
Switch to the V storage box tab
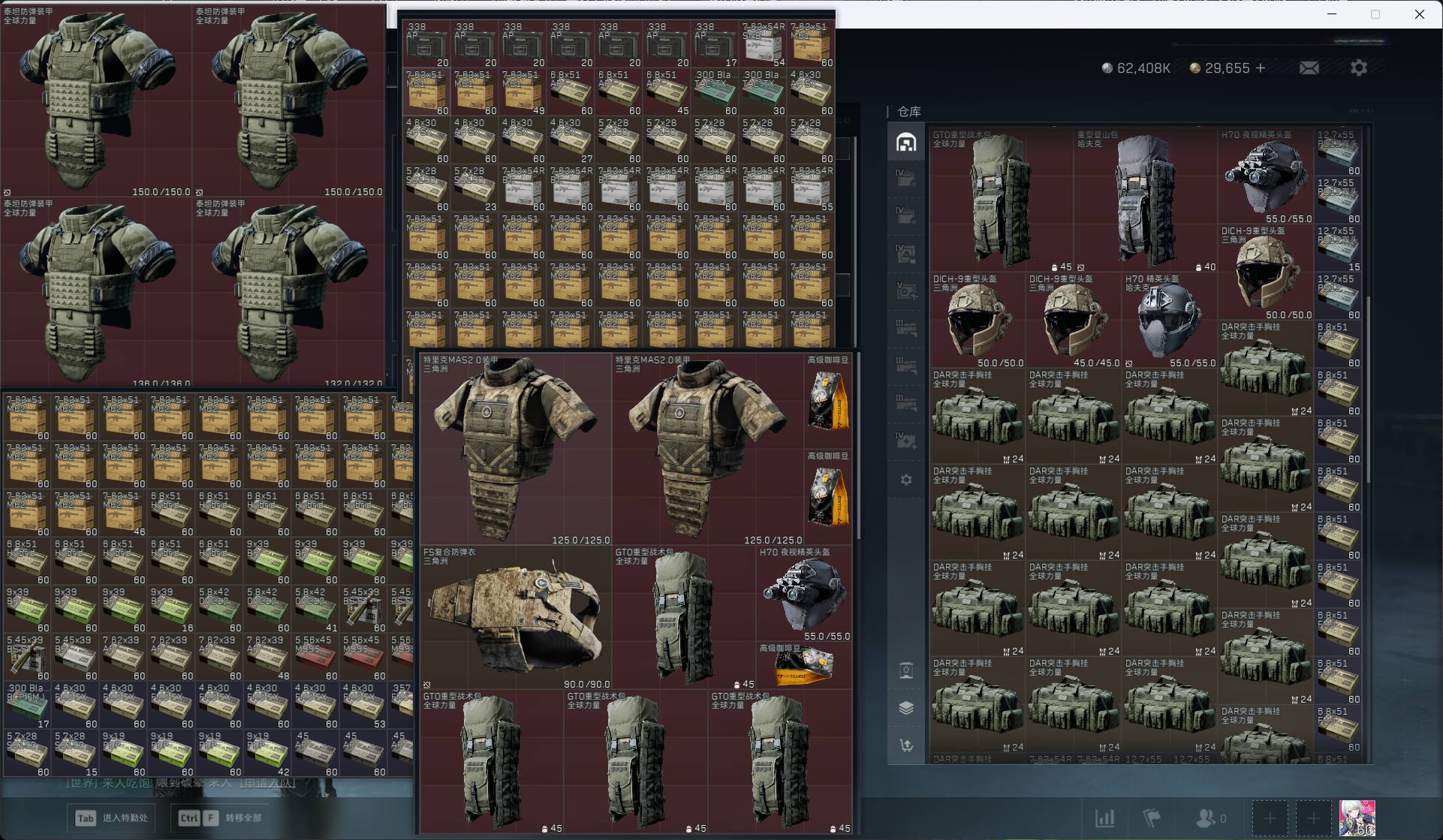(906, 291)
